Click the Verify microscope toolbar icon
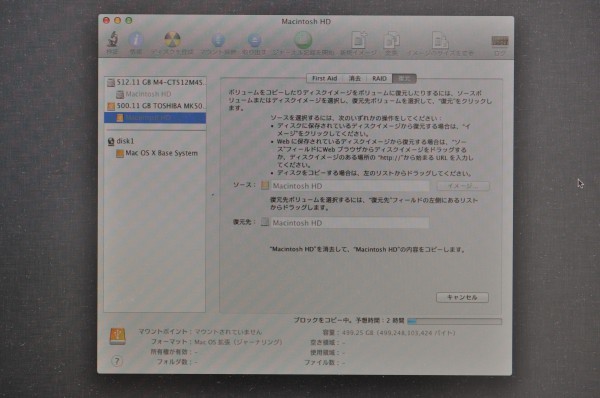The image size is (600, 398). point(112,39)
